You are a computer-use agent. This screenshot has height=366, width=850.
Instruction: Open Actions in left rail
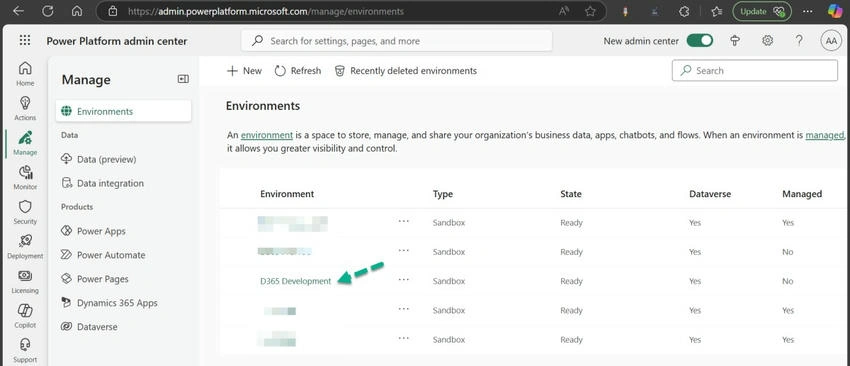click(x=25, y=108)
